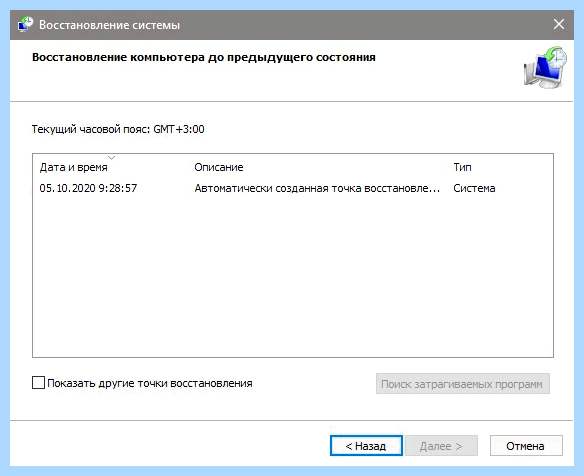Select restore point dated 05.10.2020 9:28:57
The width and height of the screenshot is (584, 476).
pyautogui.click(x=293, y=188)
